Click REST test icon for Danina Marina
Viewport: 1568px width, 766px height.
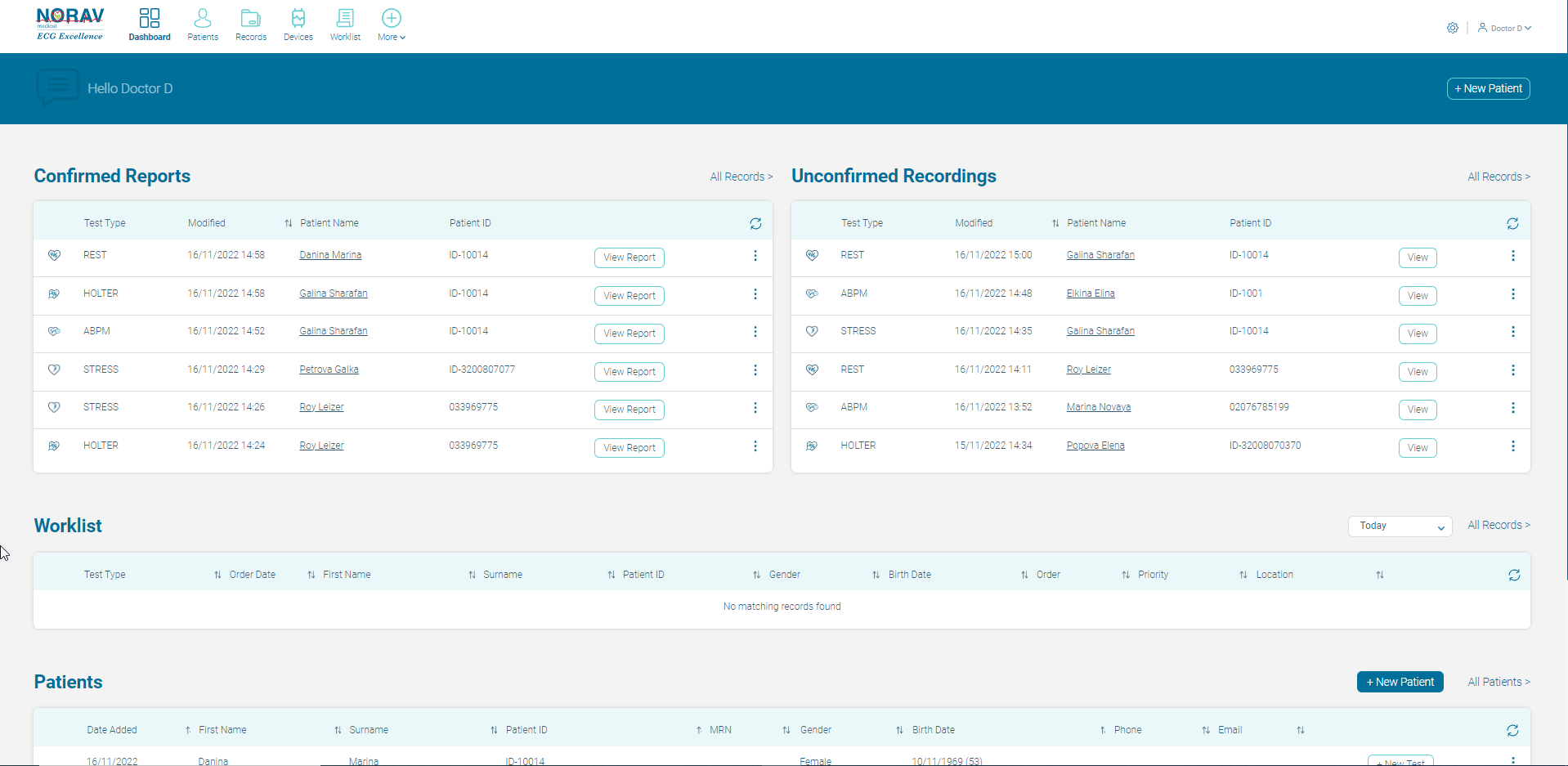(x=54, y=255)
